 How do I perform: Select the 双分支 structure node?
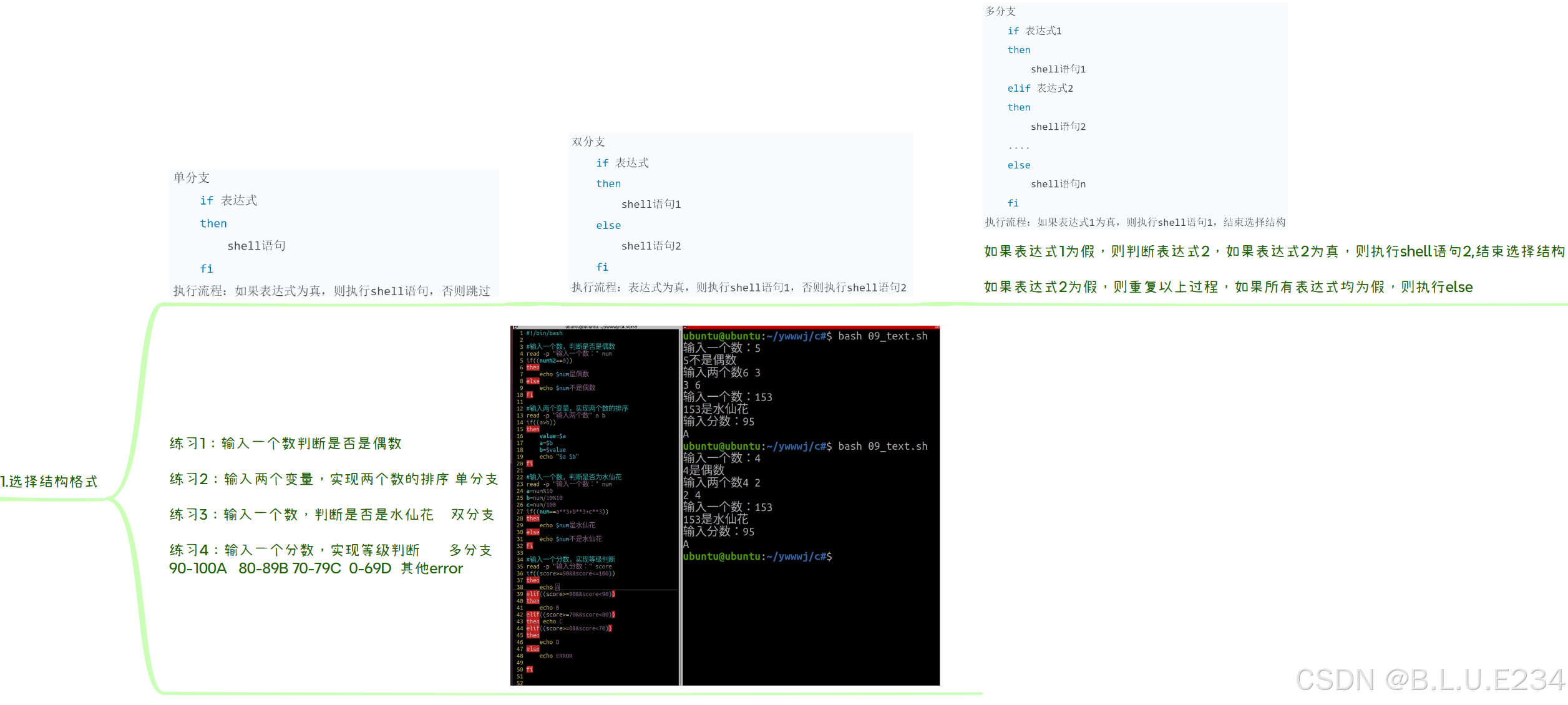[x=587, y=142]
